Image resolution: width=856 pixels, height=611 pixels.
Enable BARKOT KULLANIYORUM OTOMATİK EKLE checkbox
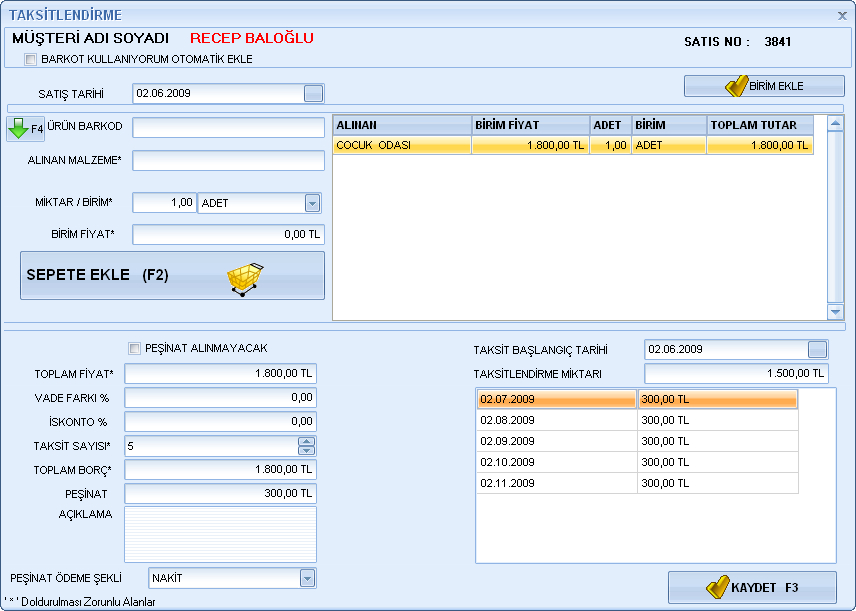[31, 59]
